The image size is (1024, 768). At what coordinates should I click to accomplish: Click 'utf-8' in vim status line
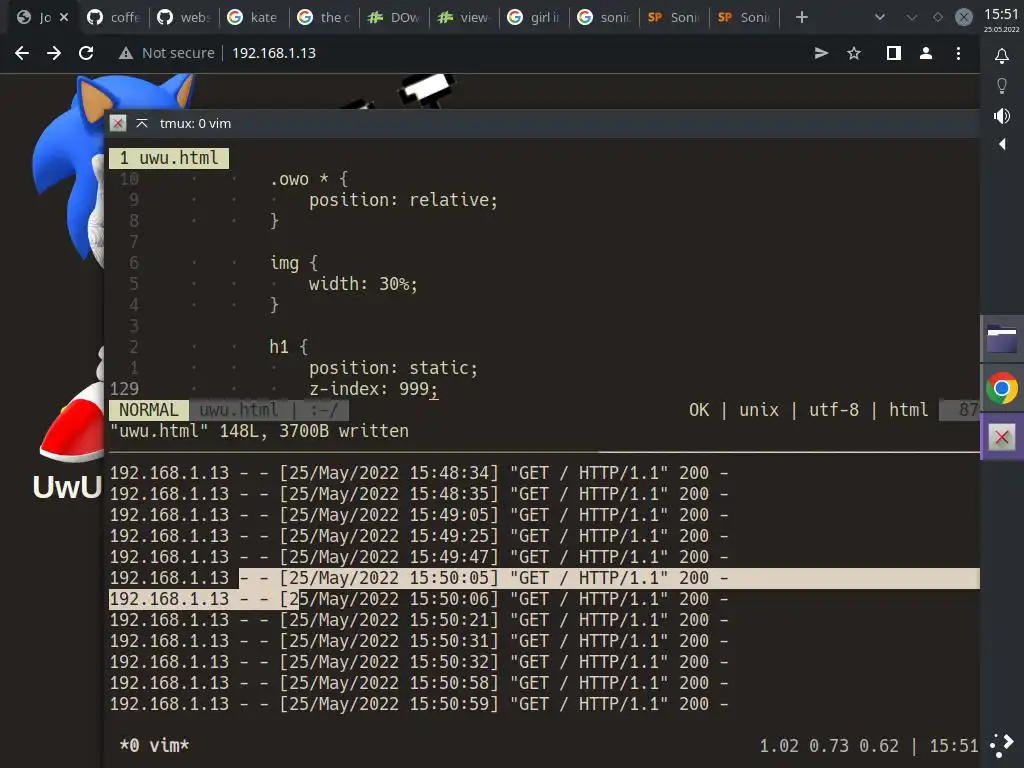click(x=834, y=410)
